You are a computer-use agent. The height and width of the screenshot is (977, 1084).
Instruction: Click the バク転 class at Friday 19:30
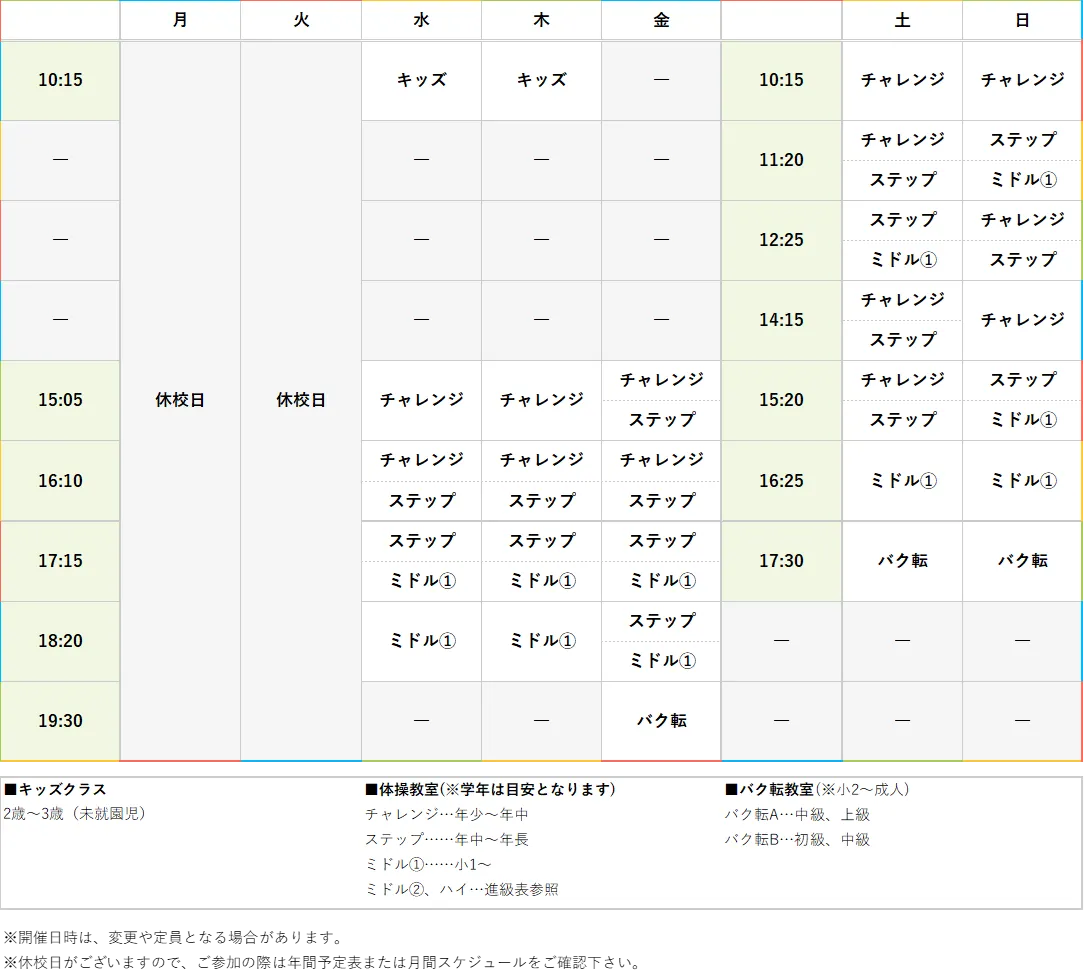[x=660, y=720]
